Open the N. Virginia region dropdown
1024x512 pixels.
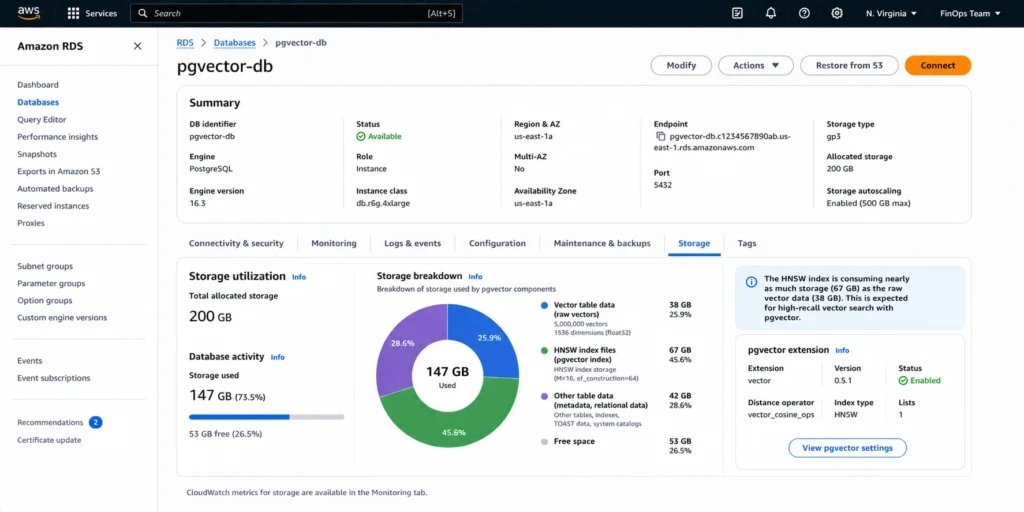tap(891, 13)
